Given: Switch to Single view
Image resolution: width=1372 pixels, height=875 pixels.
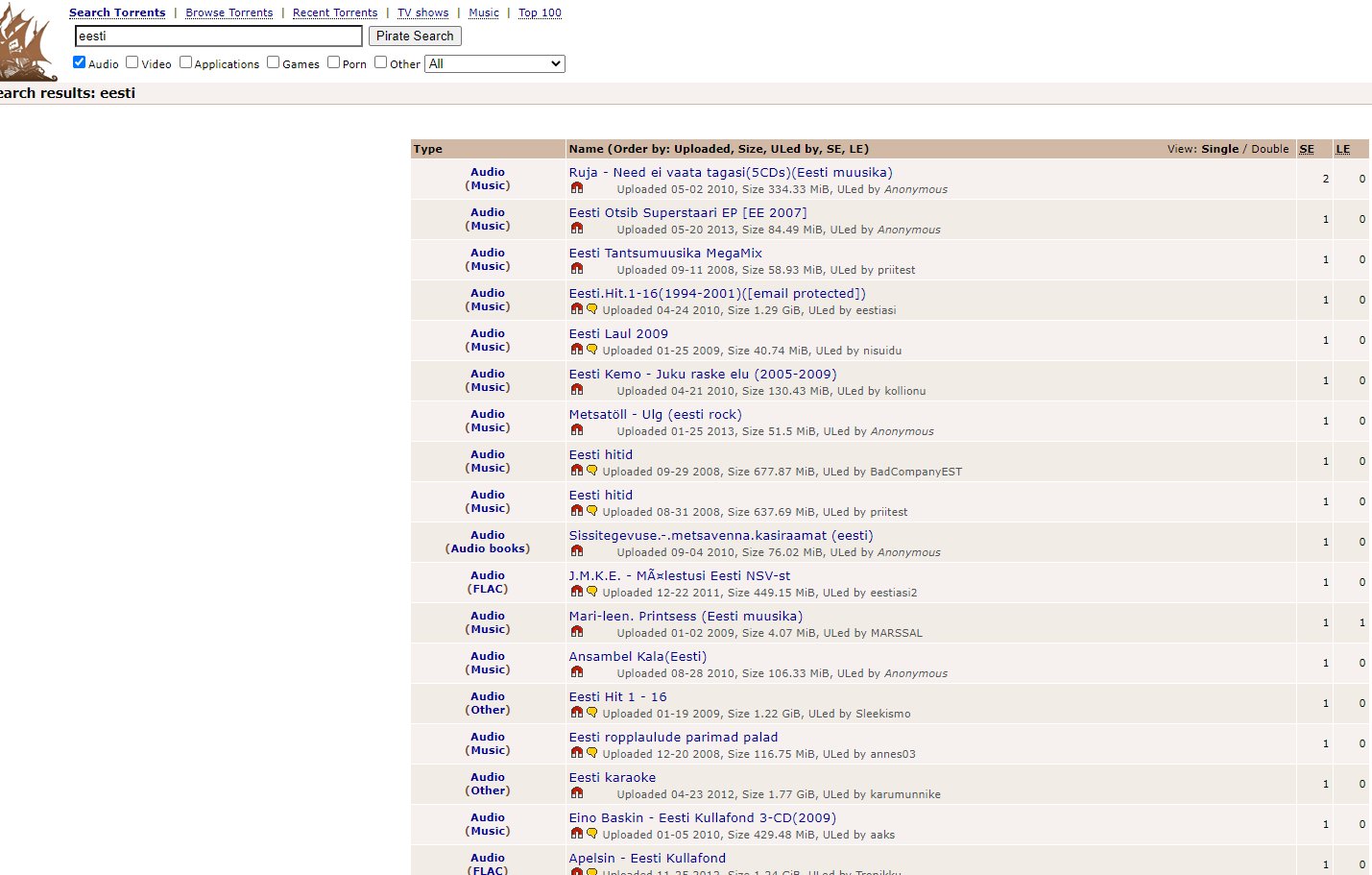Looking at the screenshot, I should point(1220,149).
